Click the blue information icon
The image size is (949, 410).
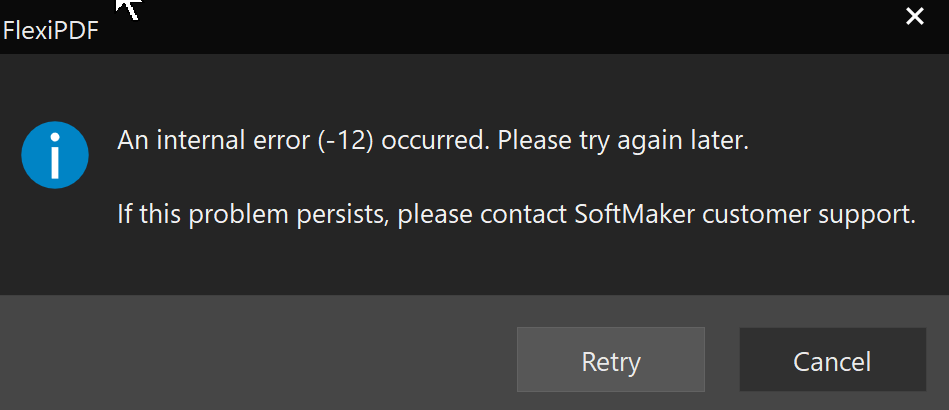click(x=55, y=154)
